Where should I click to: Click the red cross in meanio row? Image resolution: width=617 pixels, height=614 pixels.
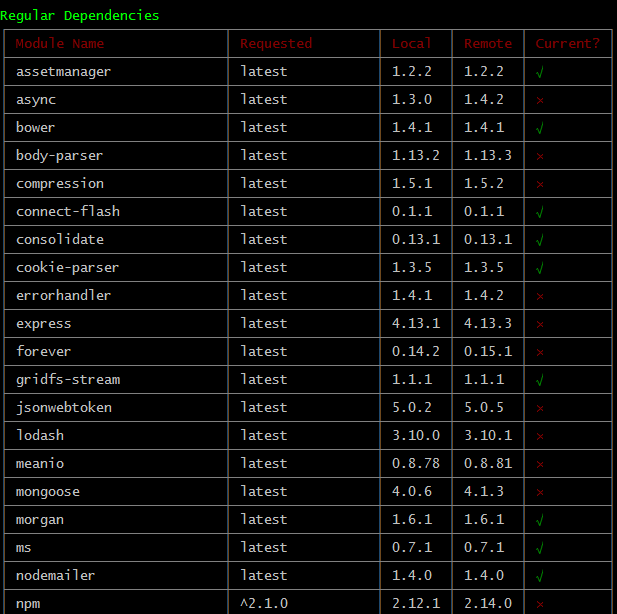coord(540,464)
